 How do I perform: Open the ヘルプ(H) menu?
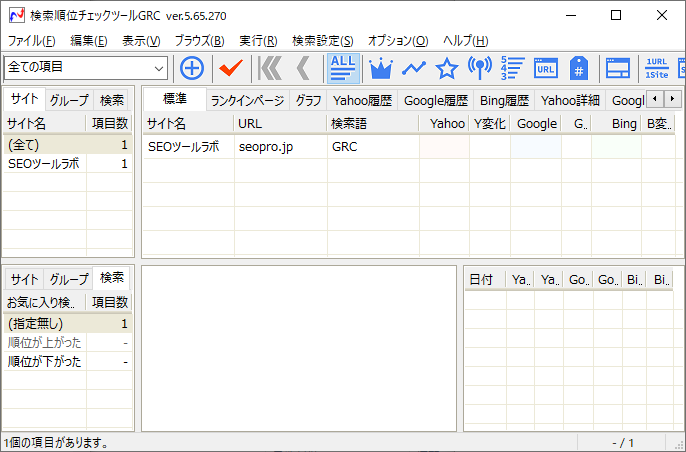466,41
